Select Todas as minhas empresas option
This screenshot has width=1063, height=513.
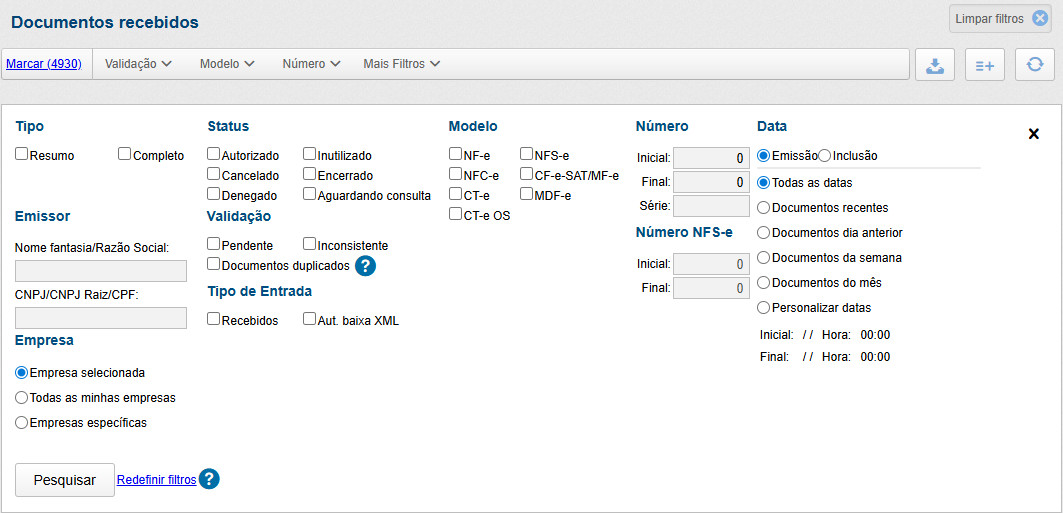click(x=22, y=398)
